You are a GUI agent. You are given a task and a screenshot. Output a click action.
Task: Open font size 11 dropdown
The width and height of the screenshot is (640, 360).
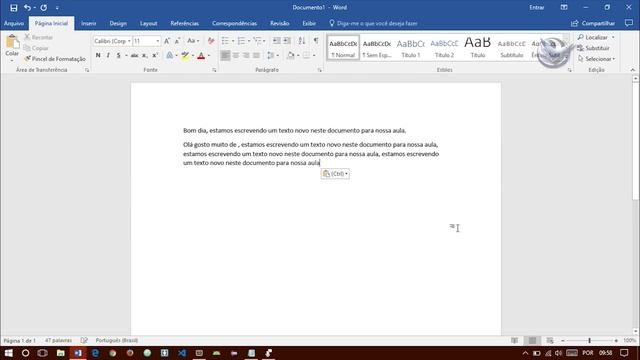click(x=158, y=41)
